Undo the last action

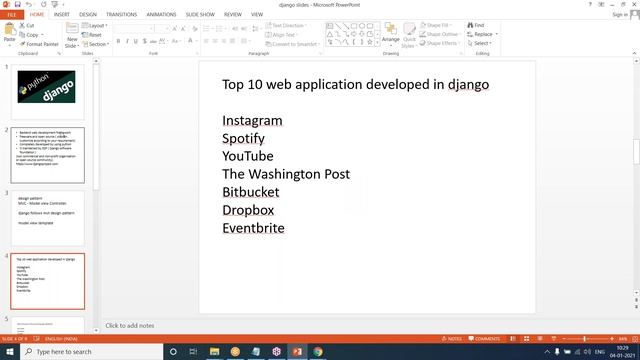pyautogui.click(x=29, y=4)
